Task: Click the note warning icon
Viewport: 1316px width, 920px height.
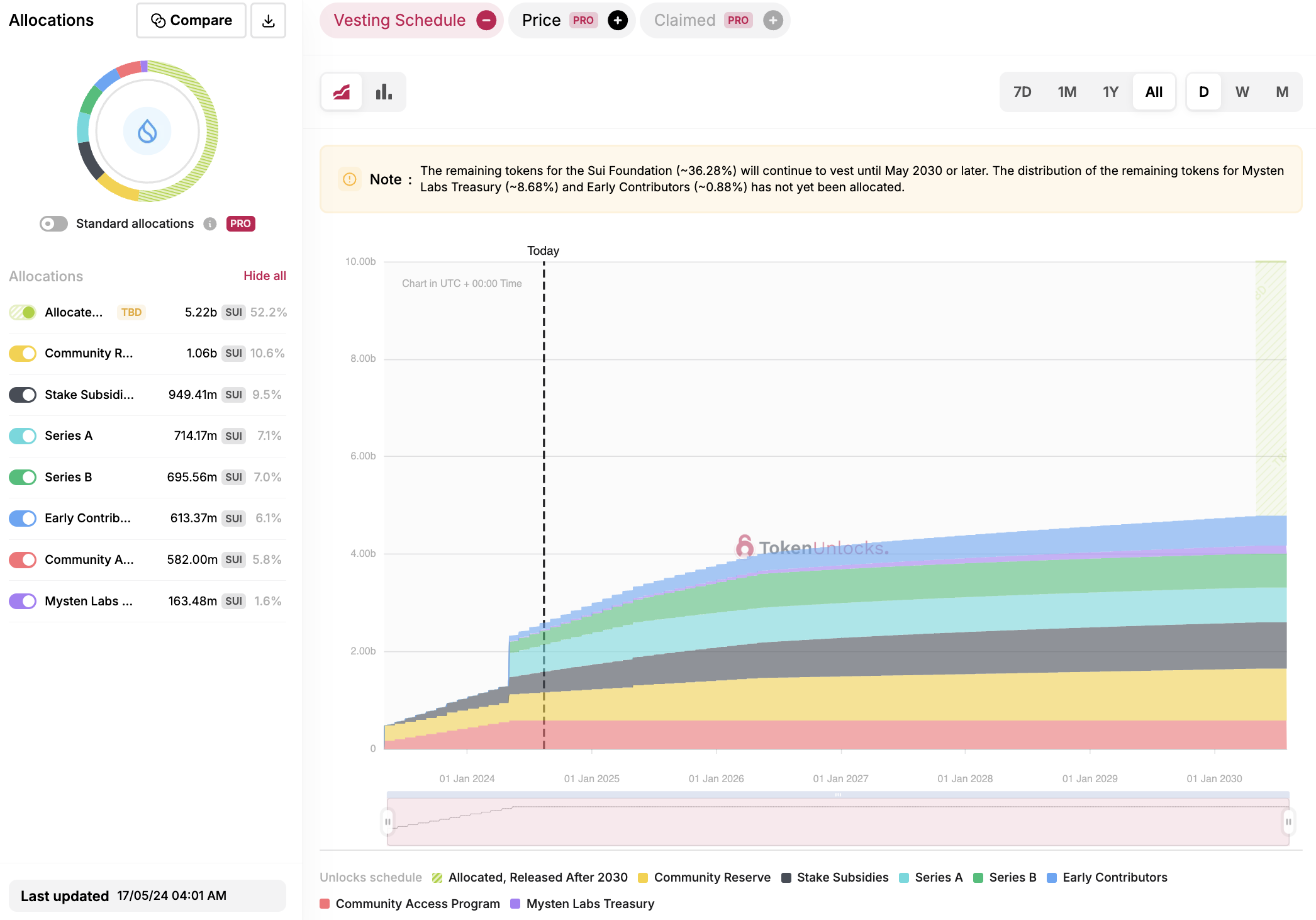Action: (x=350, y=179)
